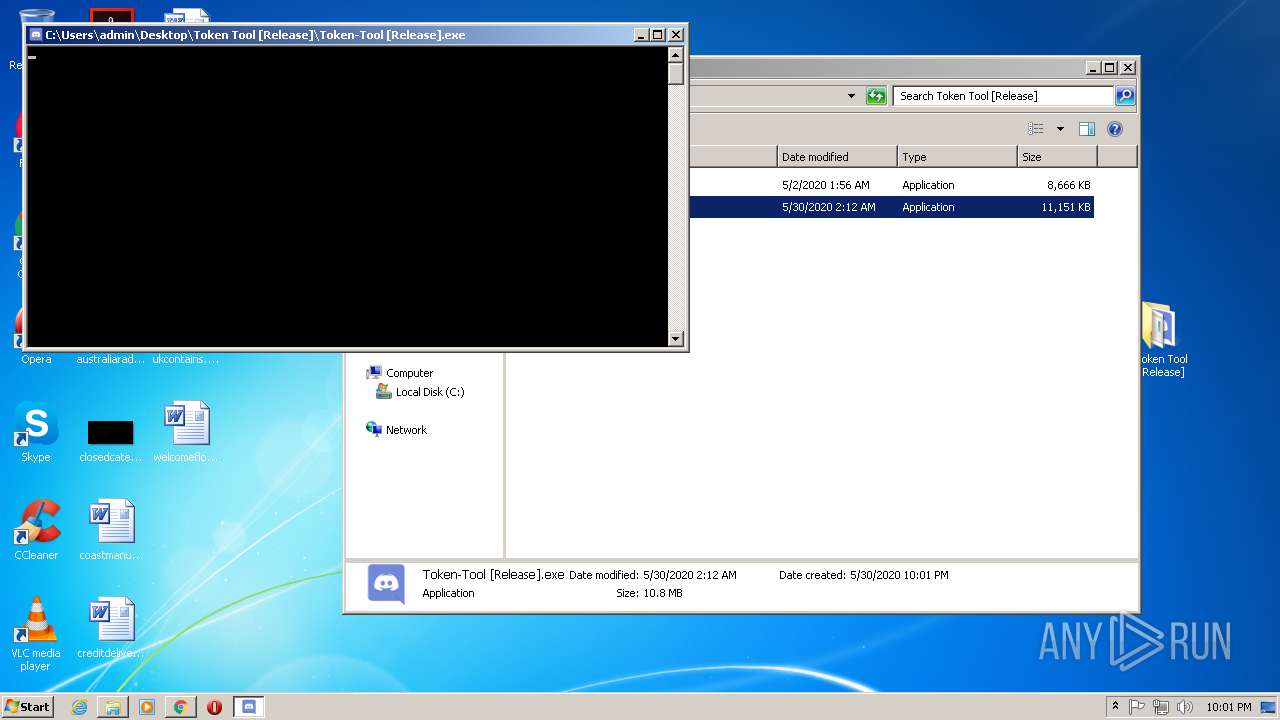Click the Search Token Tool [Release] field
1280x720 pixels.
click(1003, 96)
